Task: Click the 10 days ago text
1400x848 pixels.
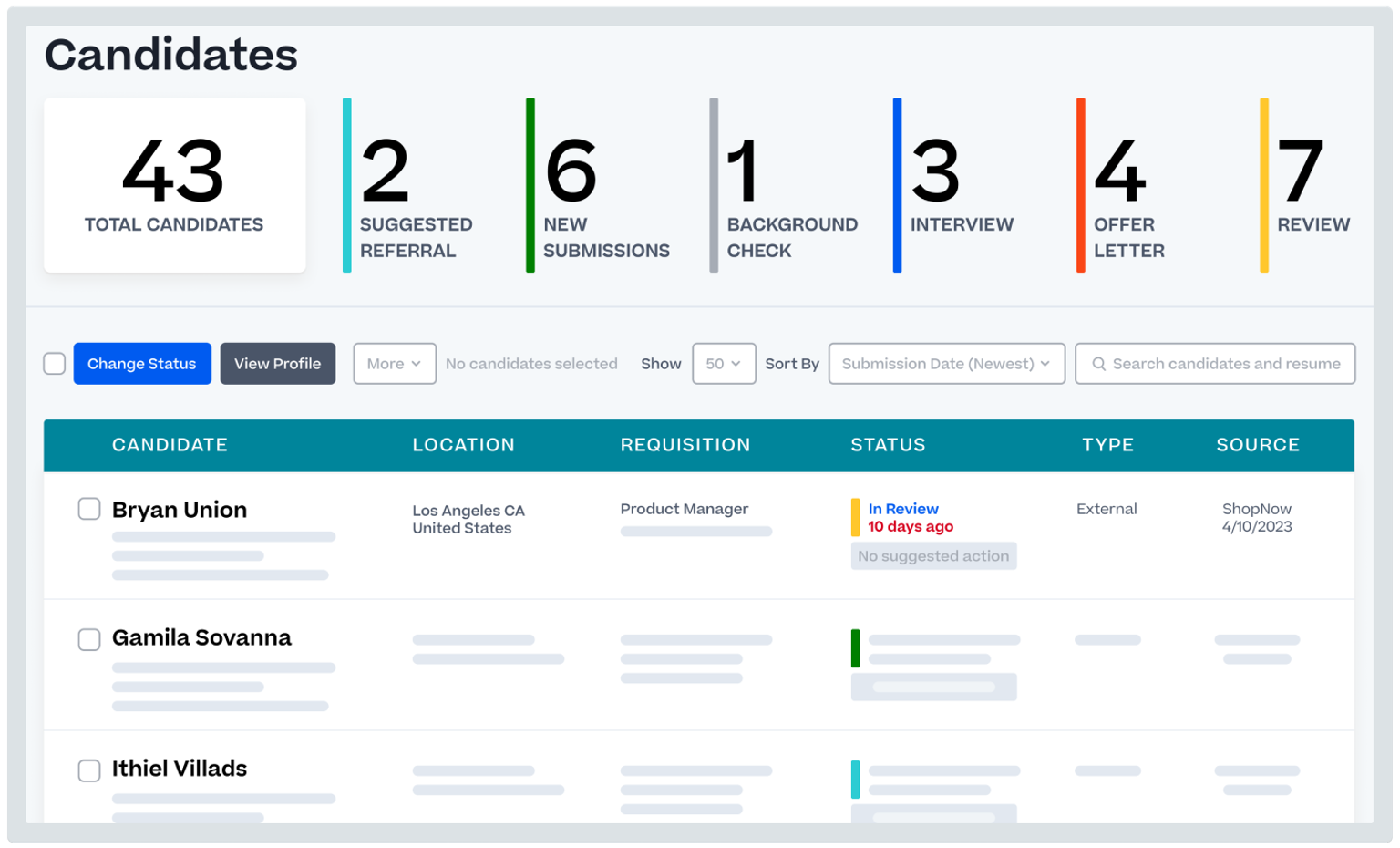Action: [x=911, y=527]
